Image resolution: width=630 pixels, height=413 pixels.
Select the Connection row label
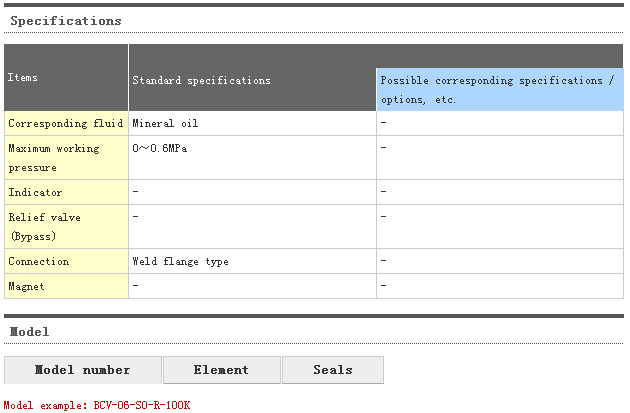click(x=39, y=261)
